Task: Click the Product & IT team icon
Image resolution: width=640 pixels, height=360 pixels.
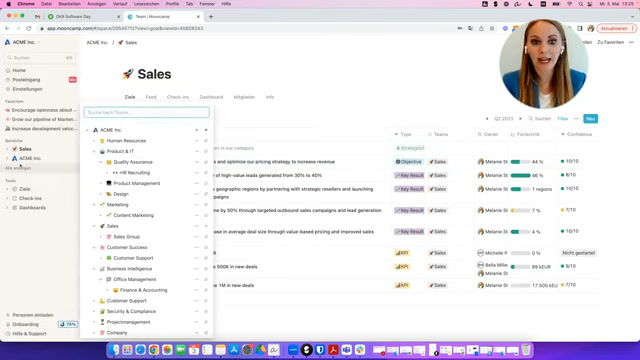Action: point(102,151)
